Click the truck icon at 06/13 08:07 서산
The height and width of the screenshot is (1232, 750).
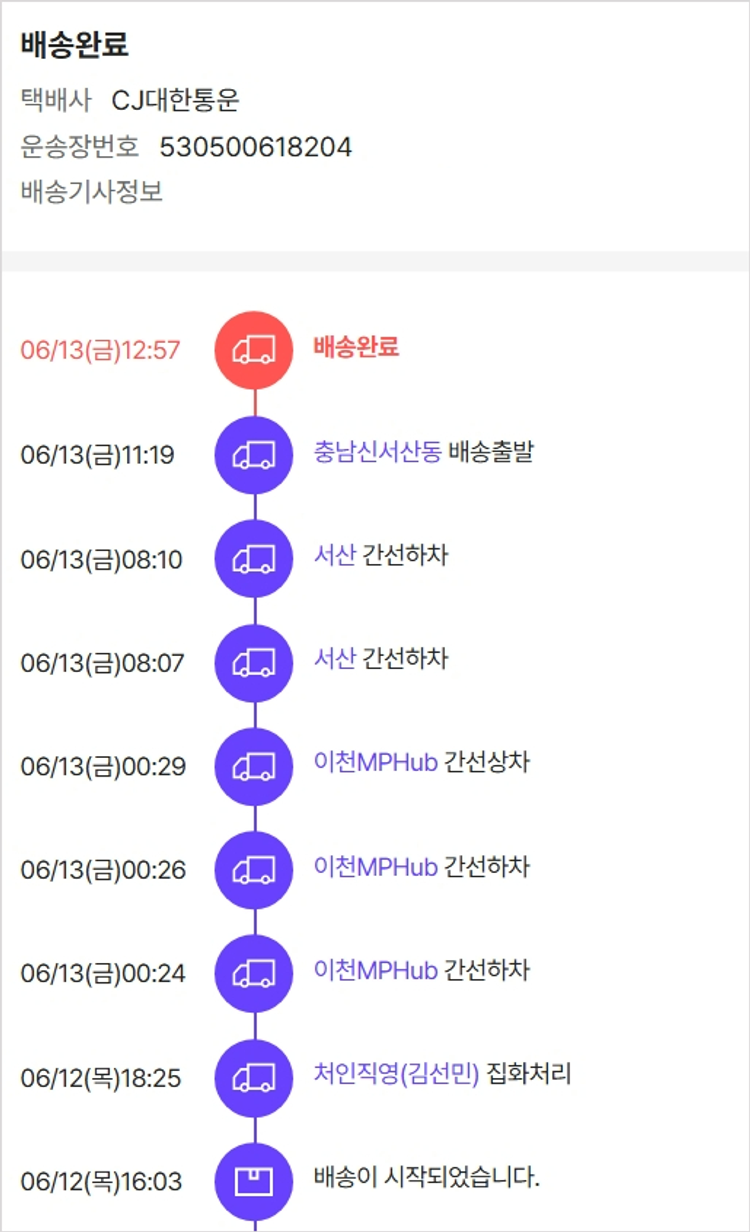pos(254,663)
